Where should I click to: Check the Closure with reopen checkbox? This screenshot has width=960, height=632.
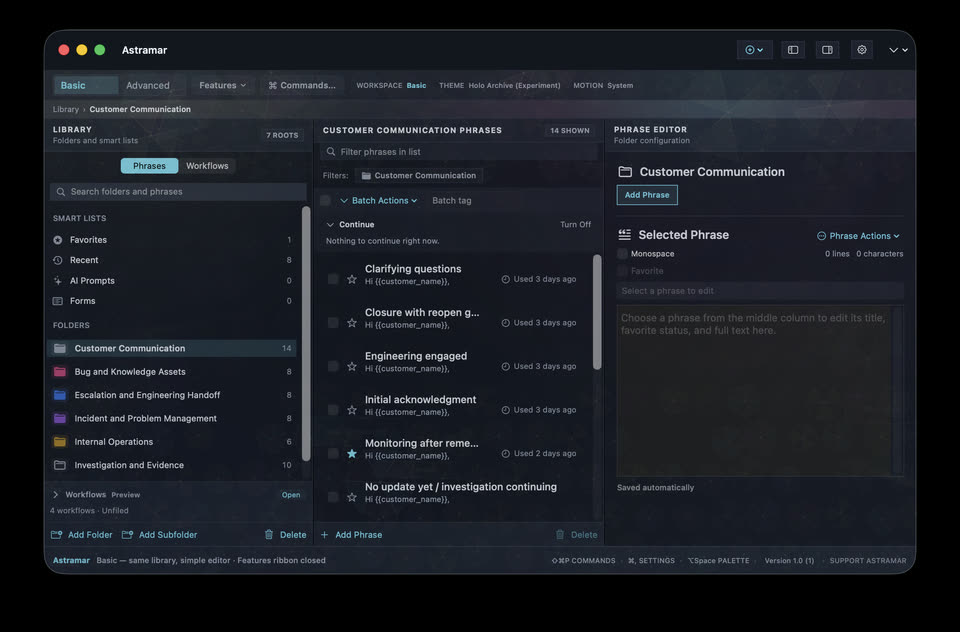tap(333, 323)
